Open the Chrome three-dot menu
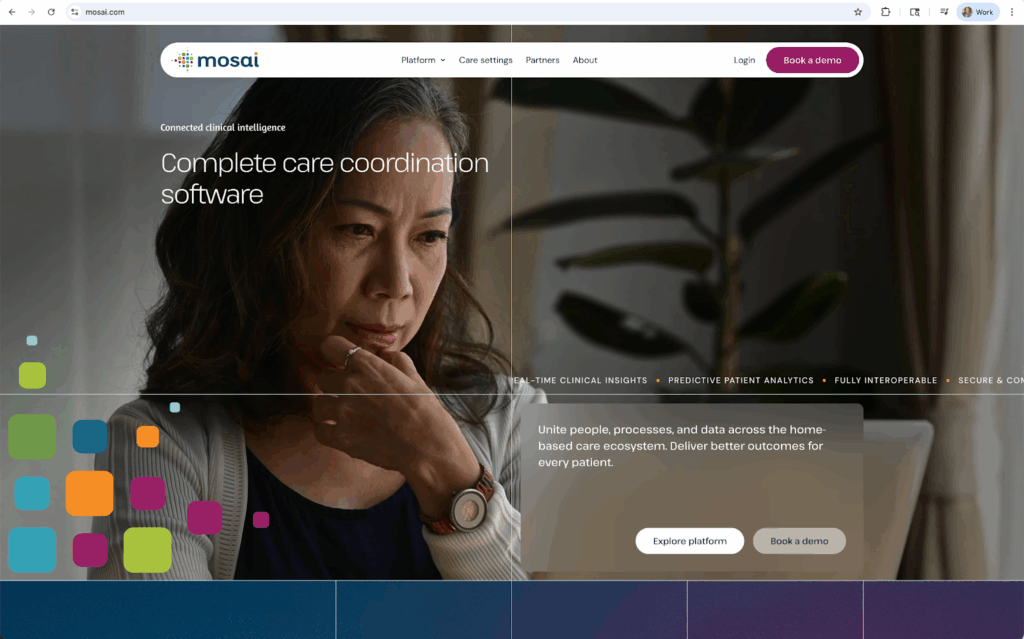This screenshot has height=639, width=1024. [x=1012, y=12]
